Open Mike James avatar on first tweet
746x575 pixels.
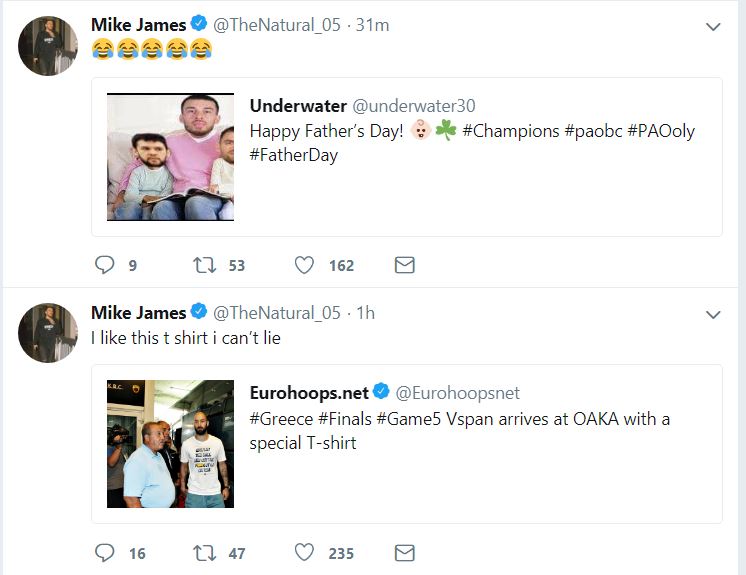tap(48, 46)
